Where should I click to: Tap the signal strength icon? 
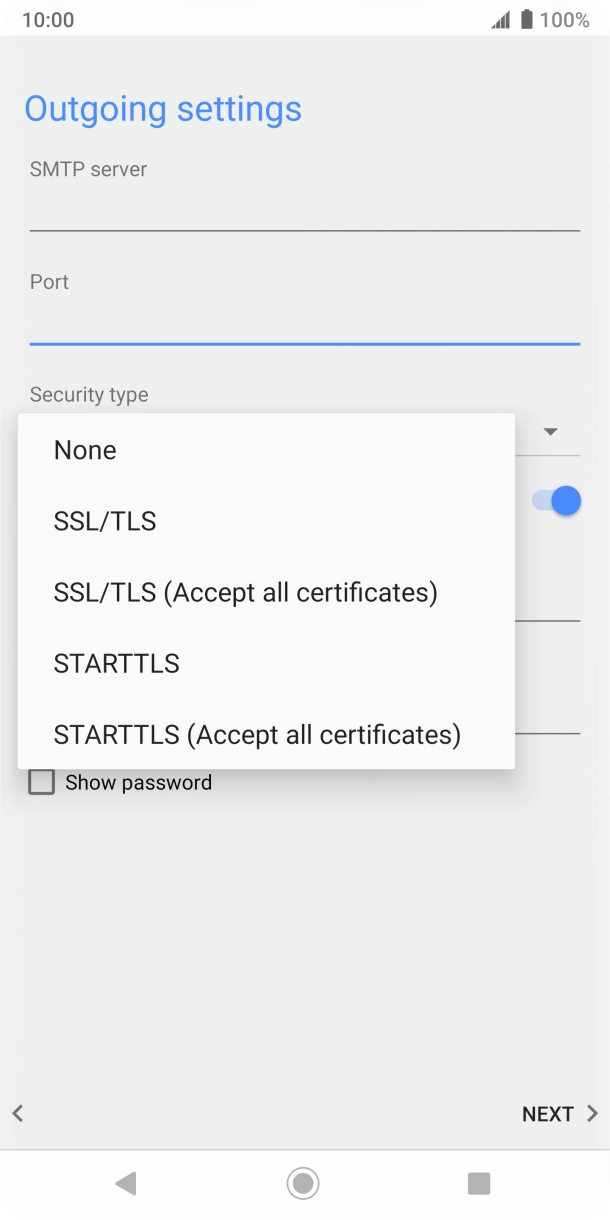tap(500, 20)
